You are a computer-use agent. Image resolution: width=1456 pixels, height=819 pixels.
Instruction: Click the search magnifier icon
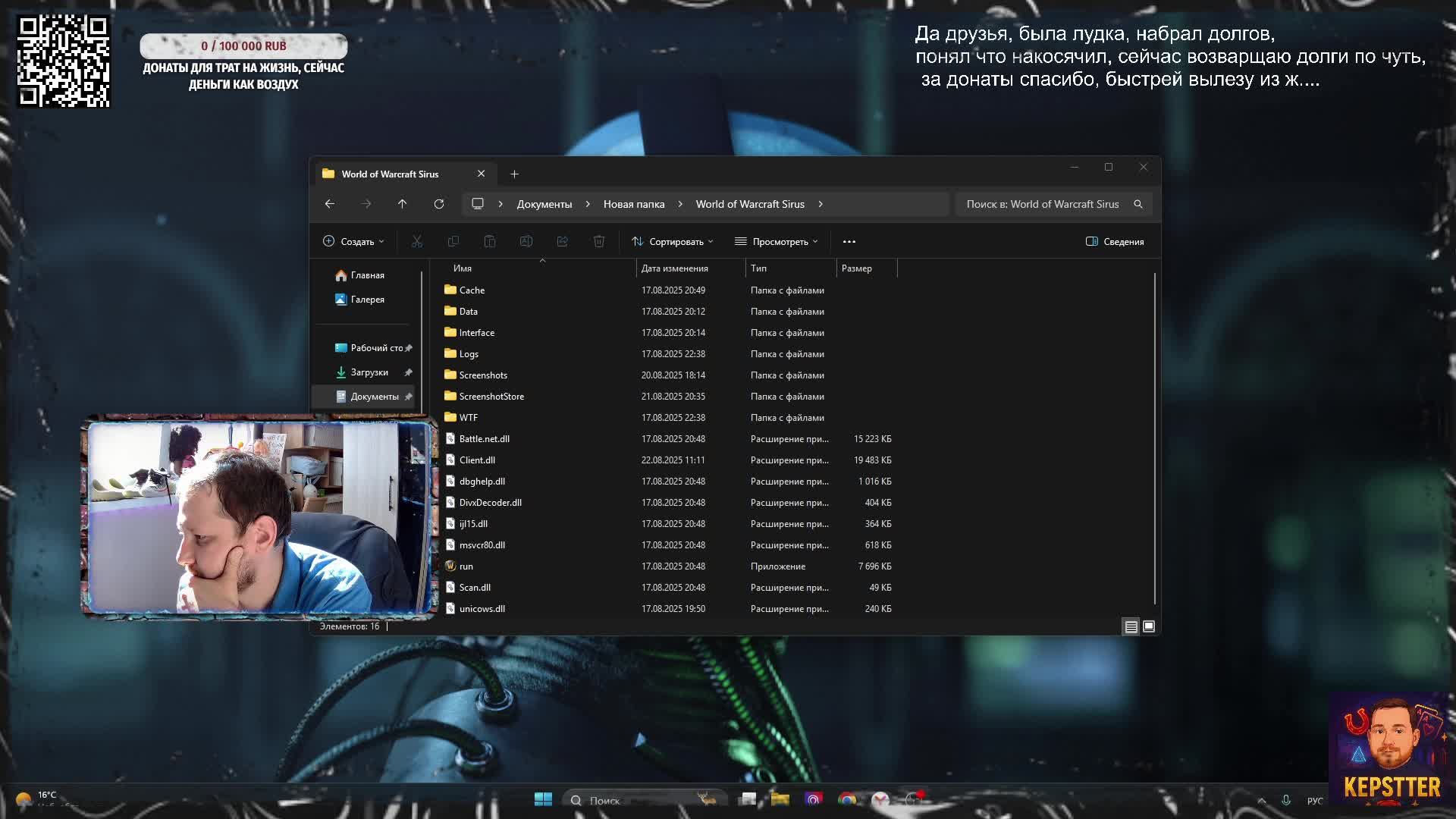(1137, 204)
